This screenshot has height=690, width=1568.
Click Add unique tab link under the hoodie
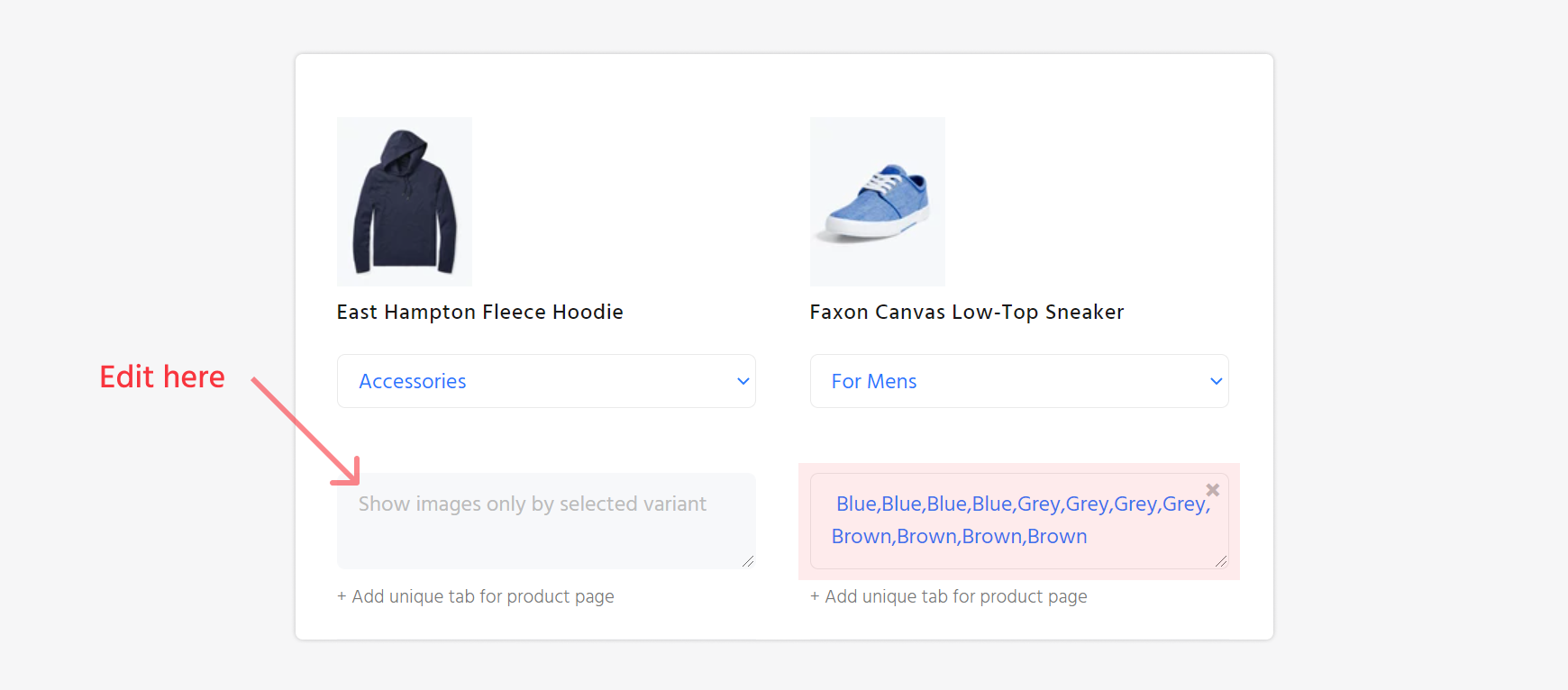[476, 595]
